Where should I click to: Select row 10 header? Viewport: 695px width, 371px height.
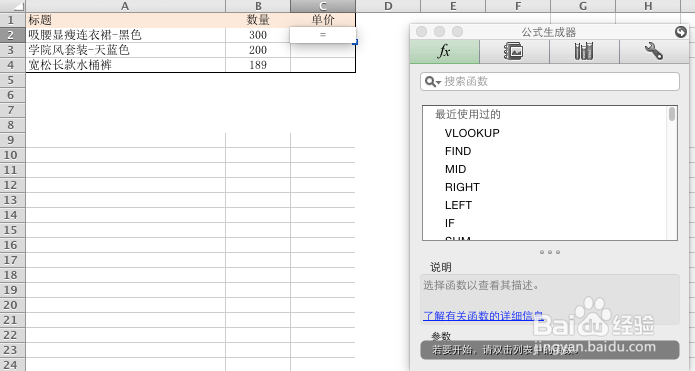pyautogui.click(x=12, y=155)
